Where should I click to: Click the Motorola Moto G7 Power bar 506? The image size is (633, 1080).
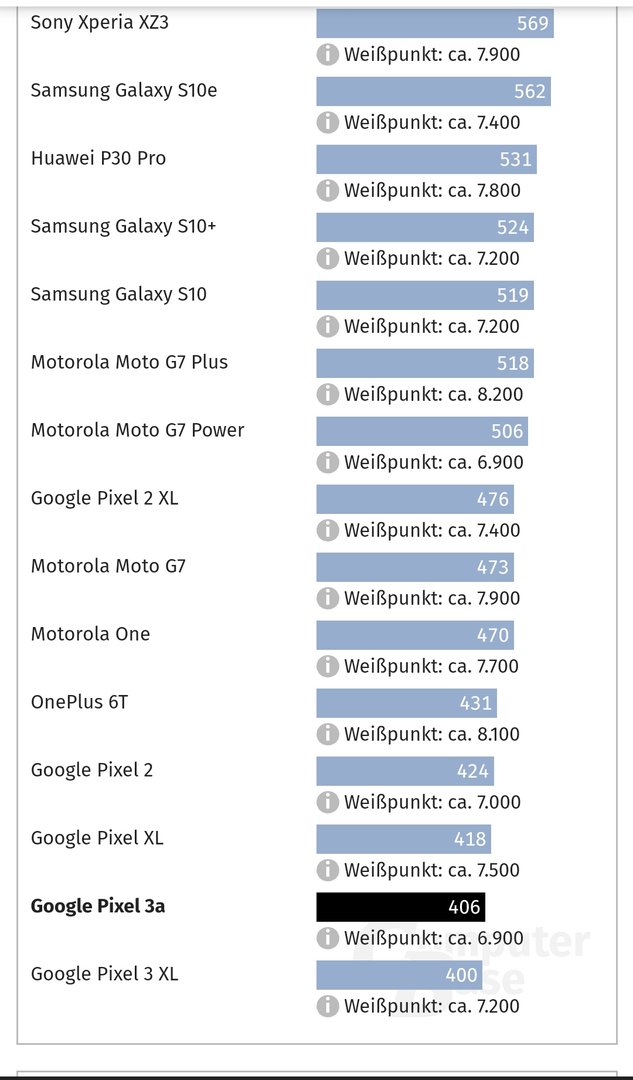pos(422,431)
